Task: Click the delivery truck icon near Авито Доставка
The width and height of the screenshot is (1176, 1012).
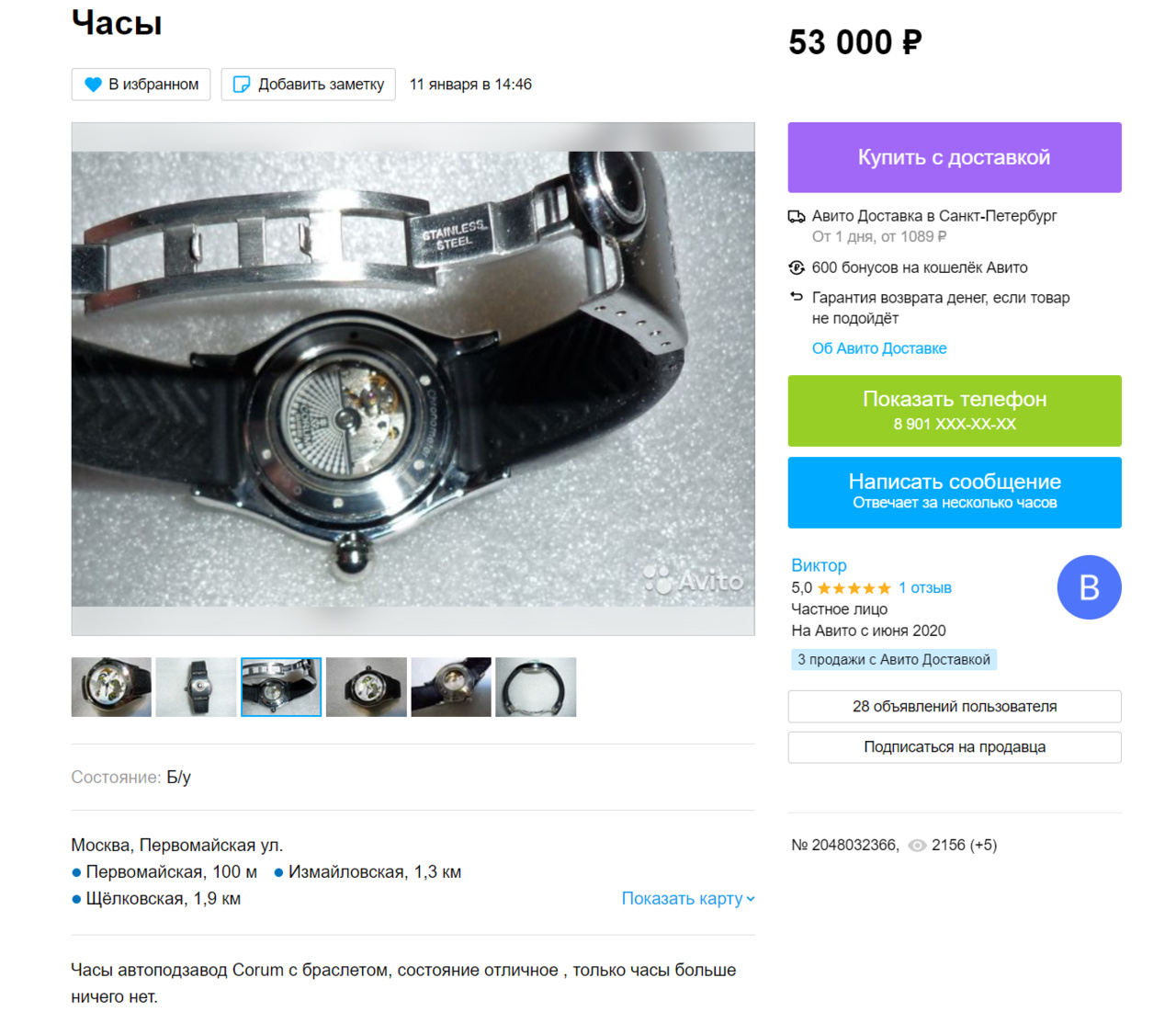Action: tap(797, 217)
